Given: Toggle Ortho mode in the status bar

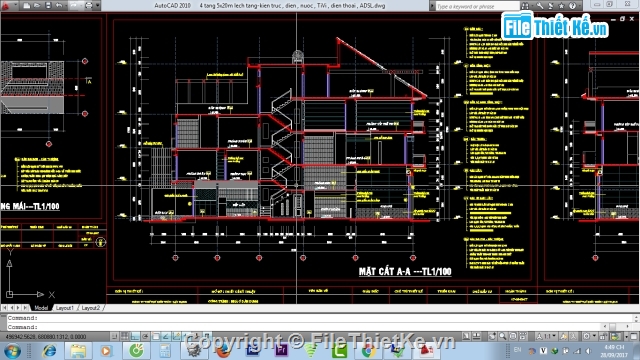Looking at the screenshot, I should pos(135,336).
